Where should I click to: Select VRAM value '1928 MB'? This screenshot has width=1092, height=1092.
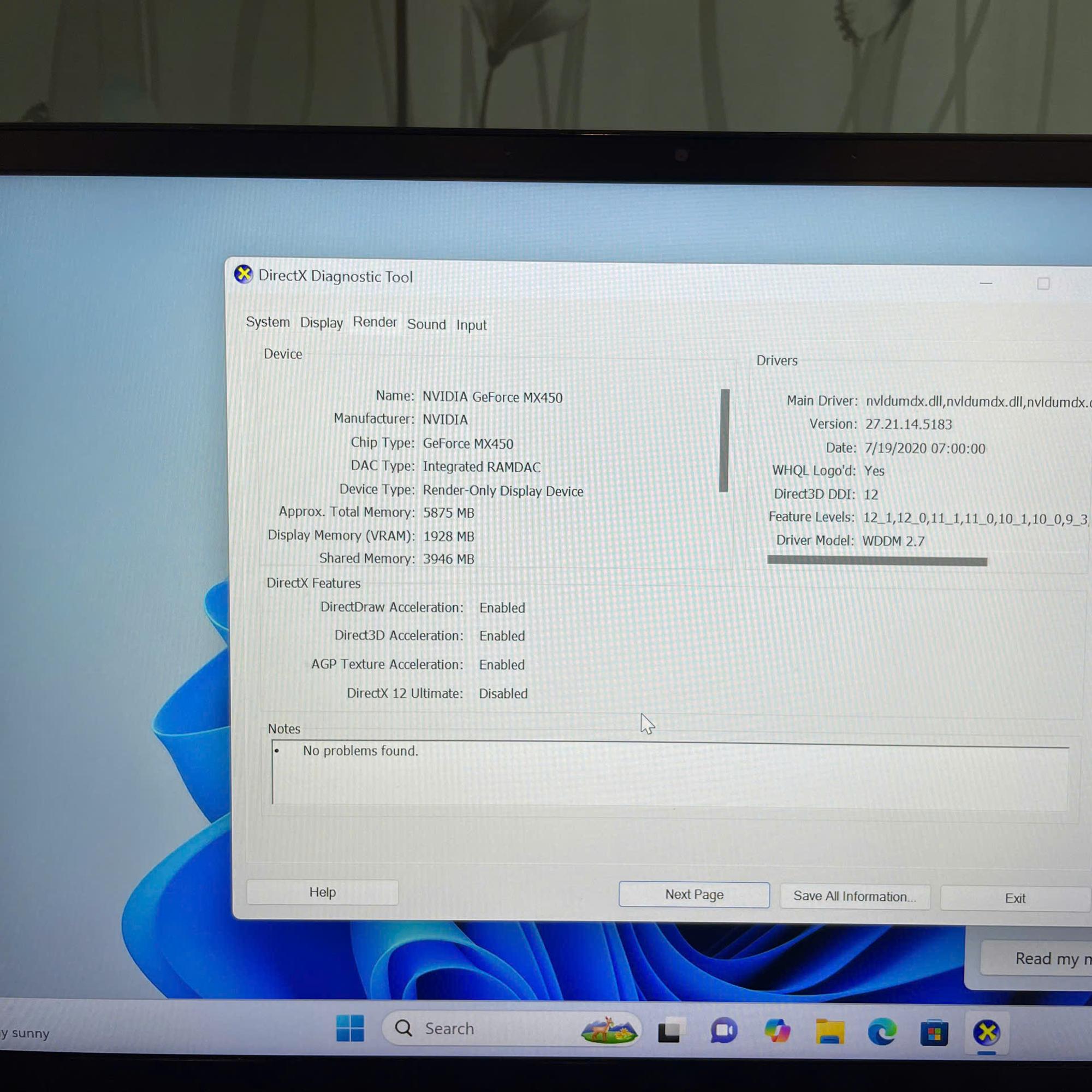point(449,536)
